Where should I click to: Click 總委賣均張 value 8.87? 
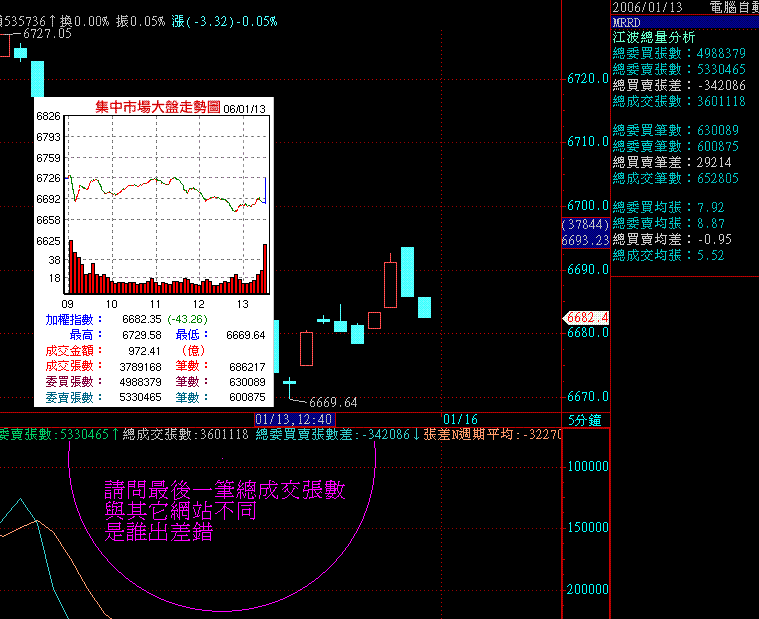711,223
